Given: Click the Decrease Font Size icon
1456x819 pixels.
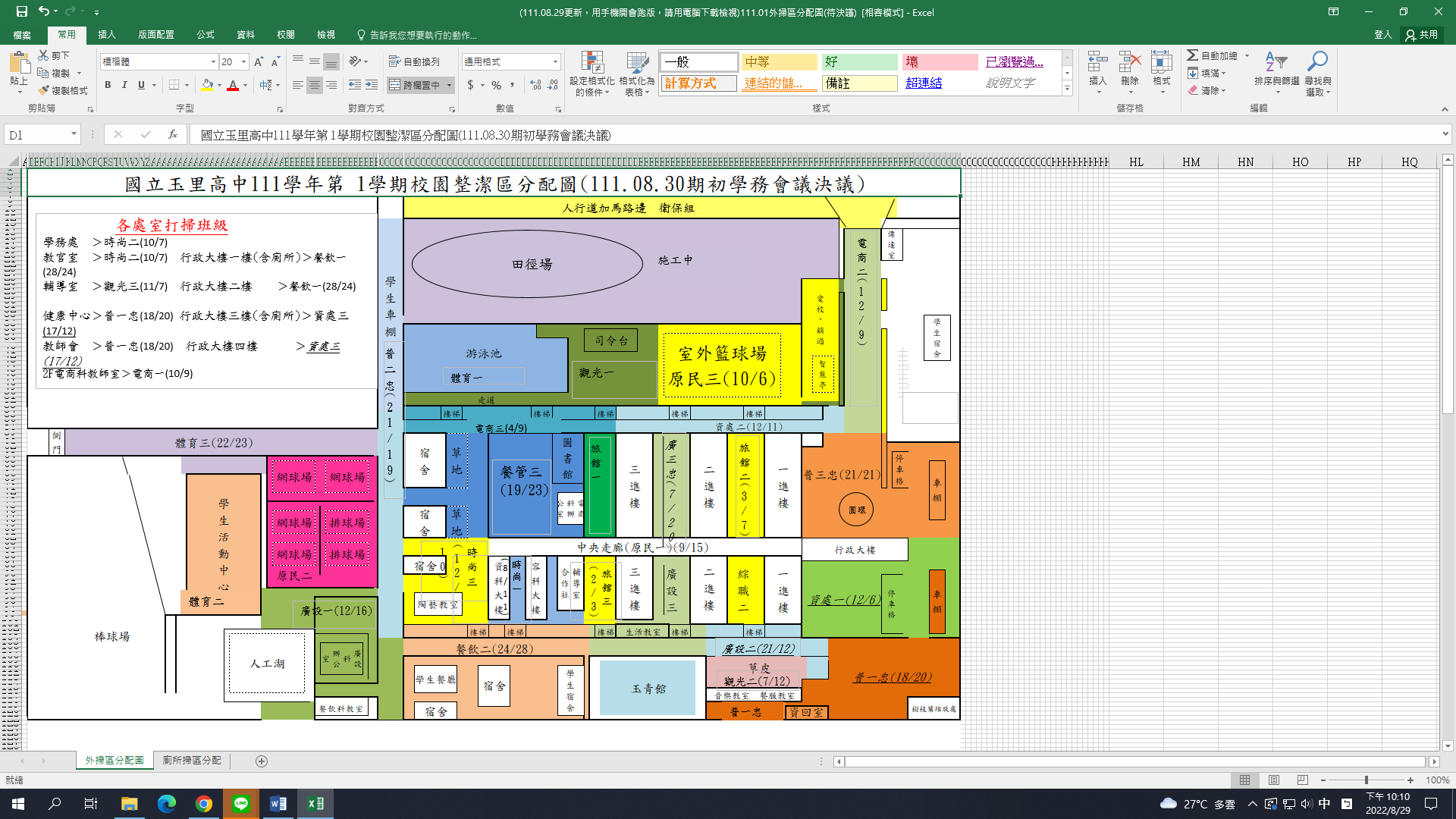Looking at the screenshot, I should [275, 61].
